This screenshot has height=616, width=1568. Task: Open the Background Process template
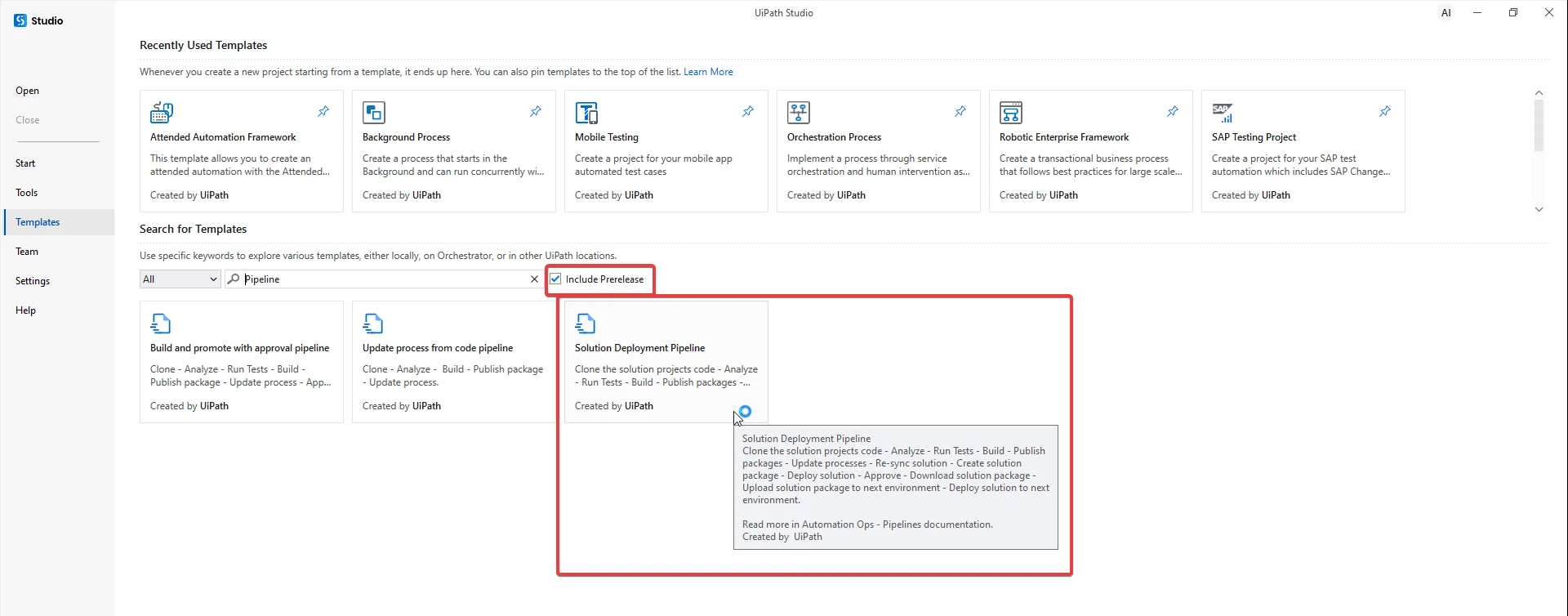click(454, 151)
